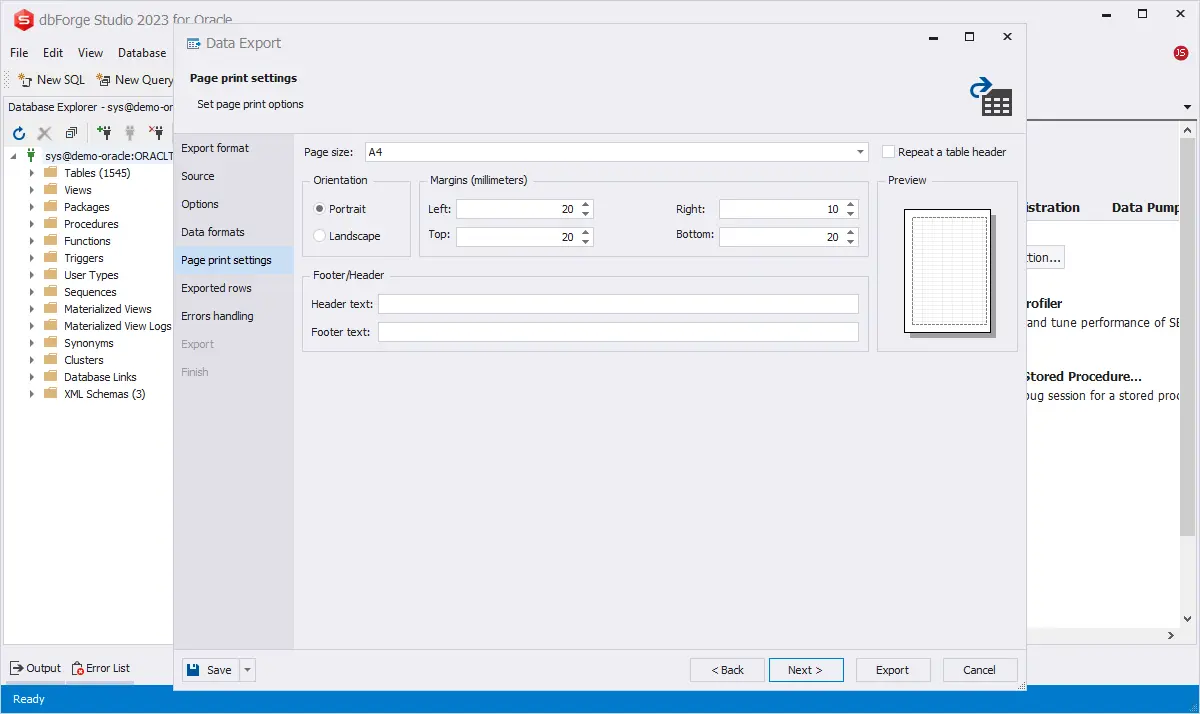1200x714 pixels.
Task: Click the New Connection plug icon
Action: coord(103,133)
